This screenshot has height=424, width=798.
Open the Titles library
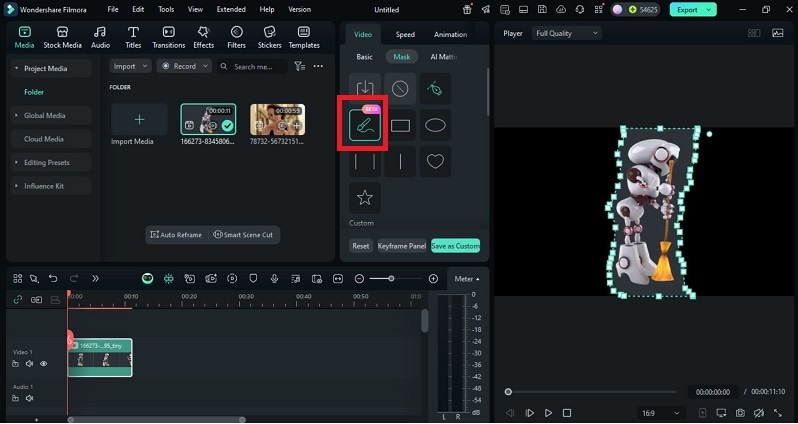click(x=133, y=38)
